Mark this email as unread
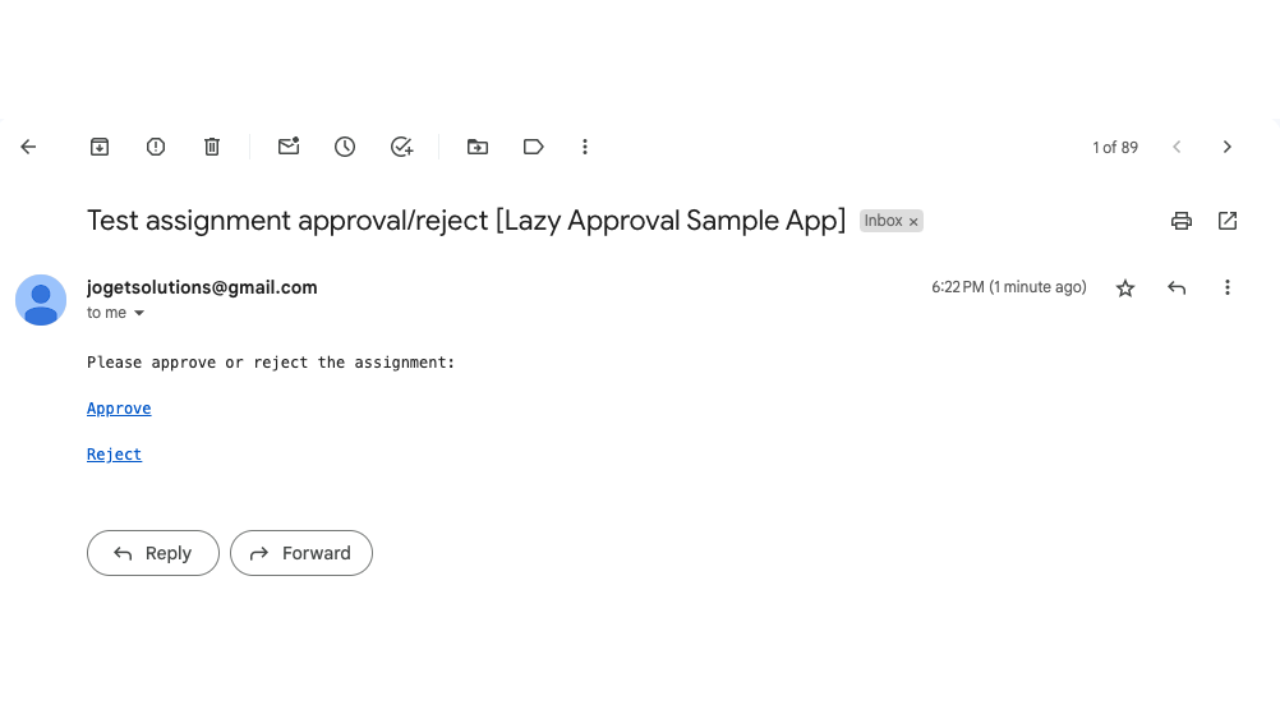 click(288, 147)
